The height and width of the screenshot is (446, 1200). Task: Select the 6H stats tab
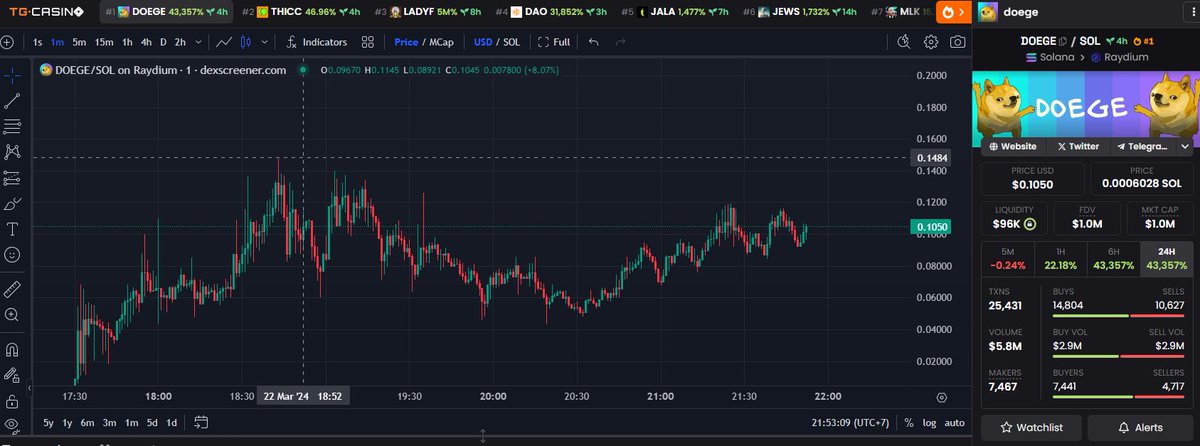click(1113, 258)
